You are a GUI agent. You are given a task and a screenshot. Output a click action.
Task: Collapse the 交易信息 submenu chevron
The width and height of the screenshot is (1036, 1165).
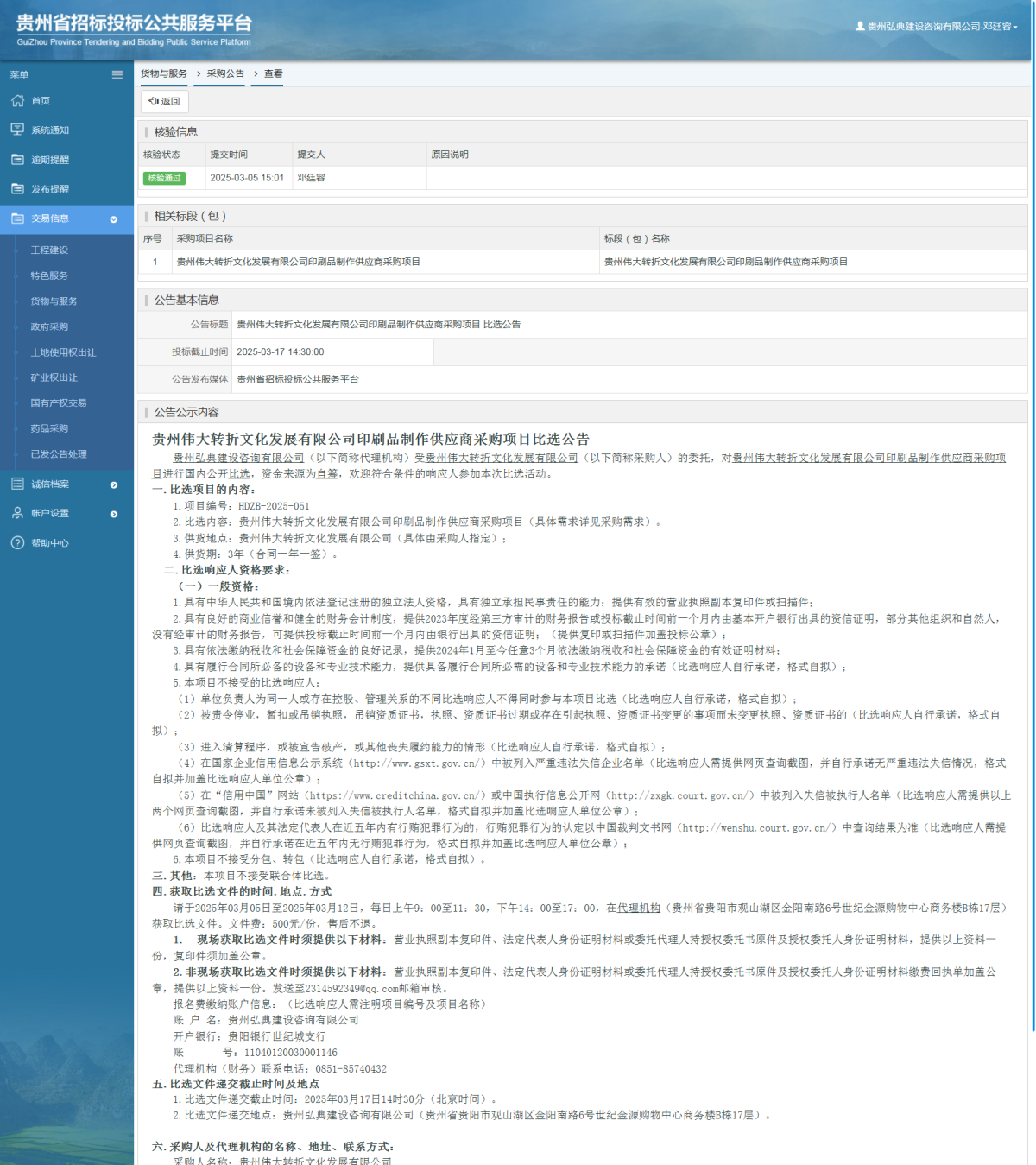click(115, 220)
